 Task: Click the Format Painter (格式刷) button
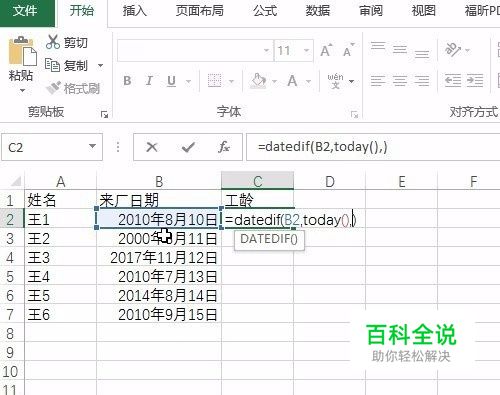click(73, 88)
